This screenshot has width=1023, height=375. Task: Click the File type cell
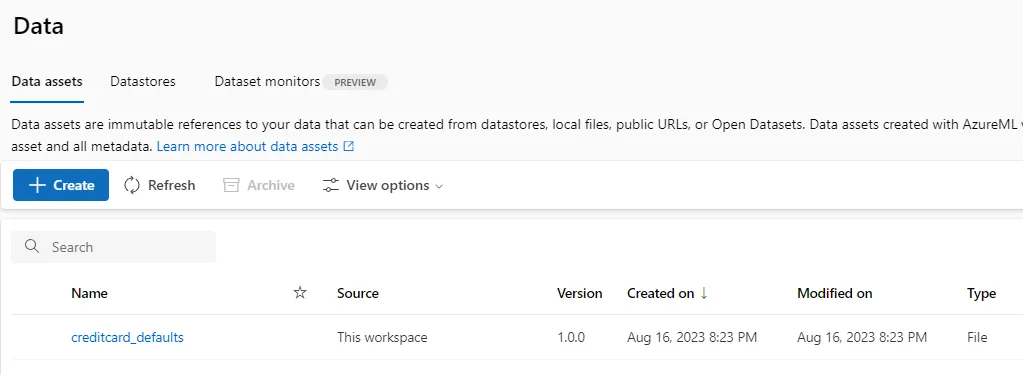(x=977, y=337)
